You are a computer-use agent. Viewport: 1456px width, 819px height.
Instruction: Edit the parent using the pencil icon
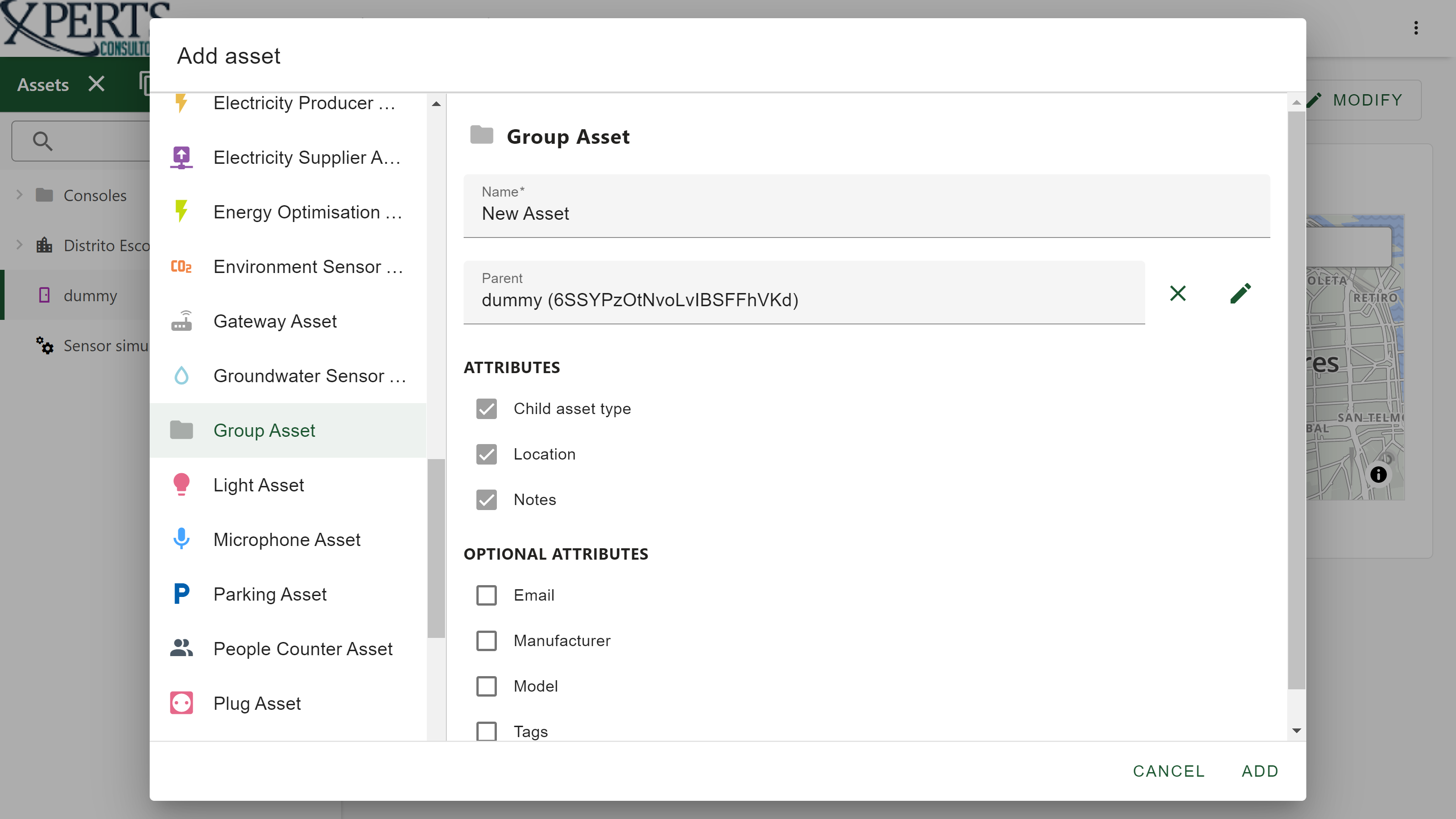1240,293
